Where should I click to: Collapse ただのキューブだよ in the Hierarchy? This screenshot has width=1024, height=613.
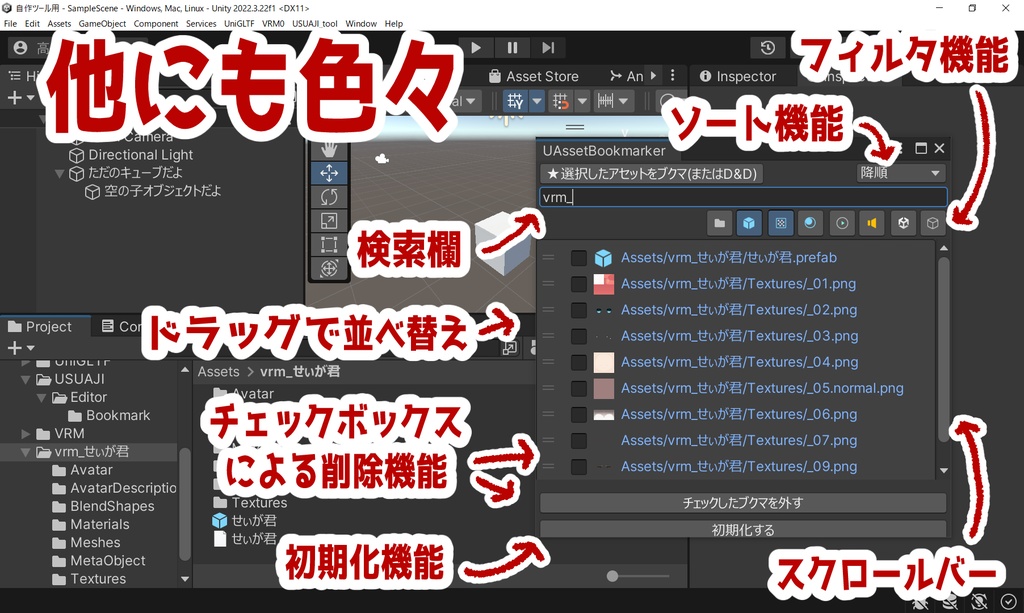tap(60, 172)
